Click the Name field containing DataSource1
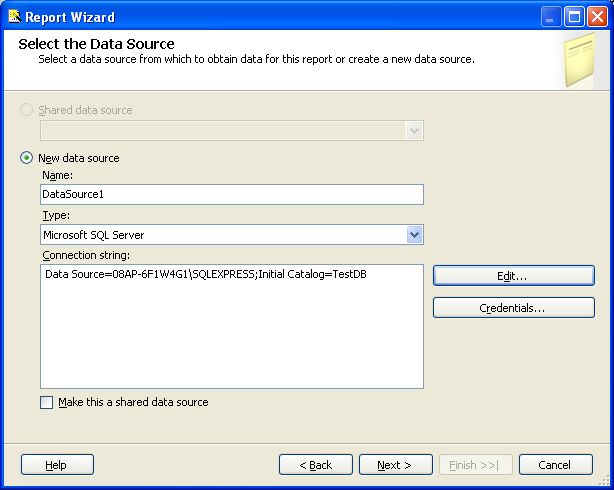 pos(231,195)
